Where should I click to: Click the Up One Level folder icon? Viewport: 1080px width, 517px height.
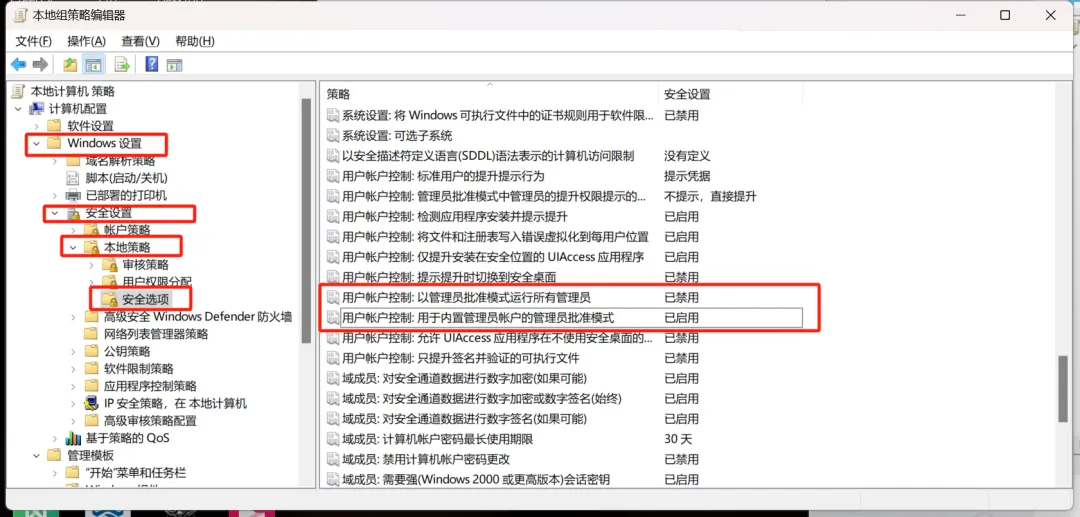coord(70,65)
